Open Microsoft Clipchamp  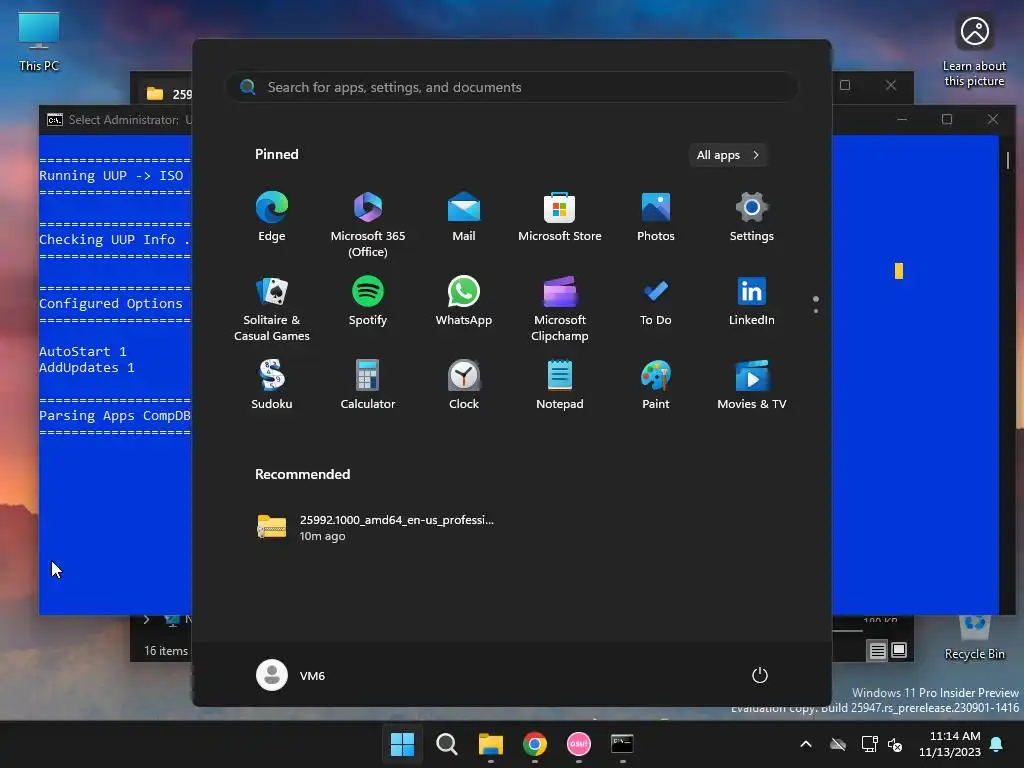pyautogui.click(x=560, y=308)
